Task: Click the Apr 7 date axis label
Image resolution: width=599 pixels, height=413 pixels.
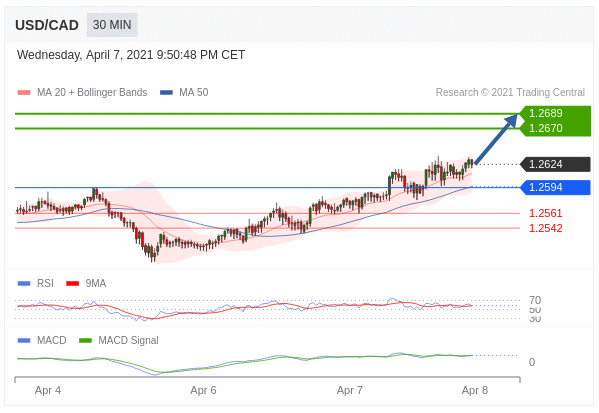Action: (x=350, y=390)
